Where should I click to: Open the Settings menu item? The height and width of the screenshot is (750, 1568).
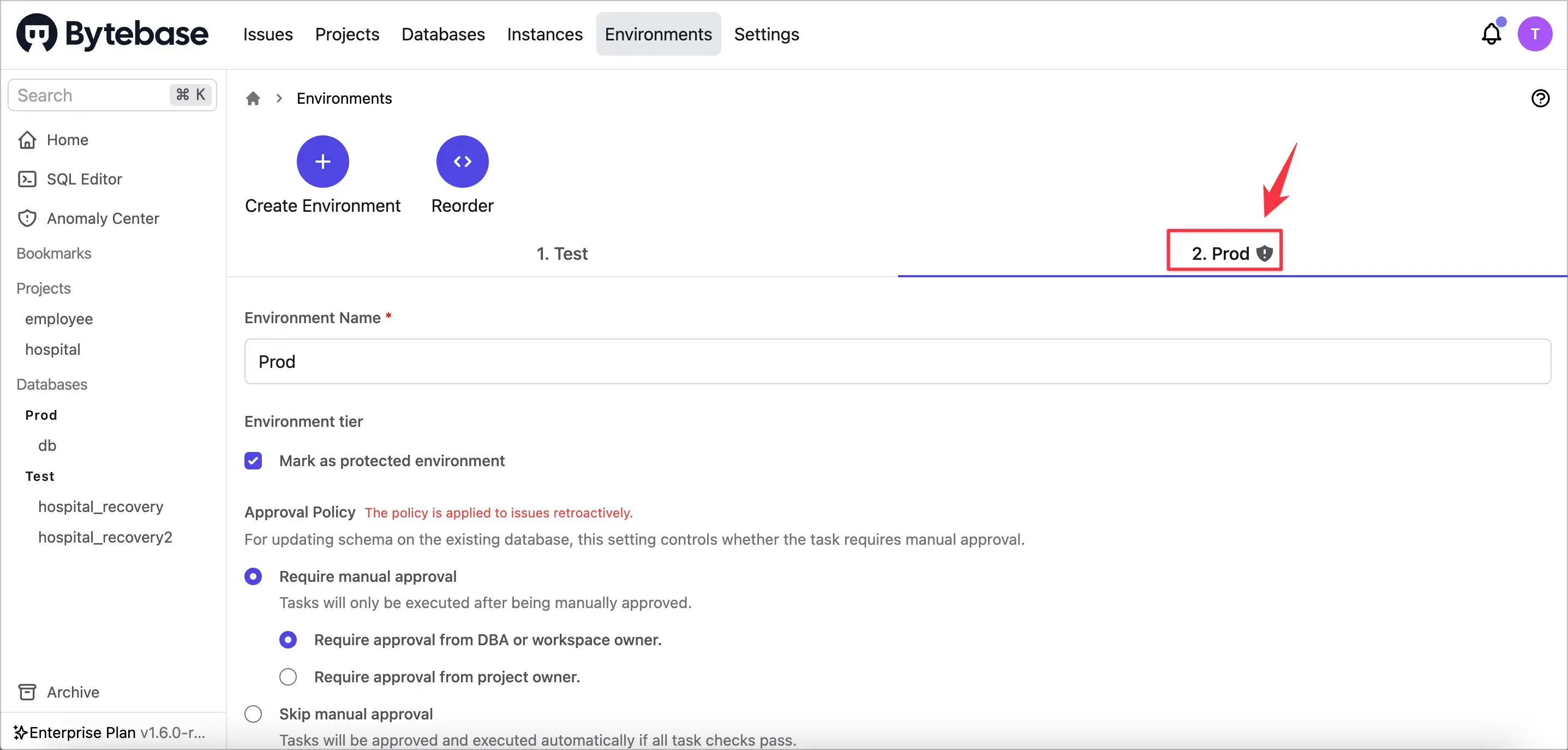(766, 34)
